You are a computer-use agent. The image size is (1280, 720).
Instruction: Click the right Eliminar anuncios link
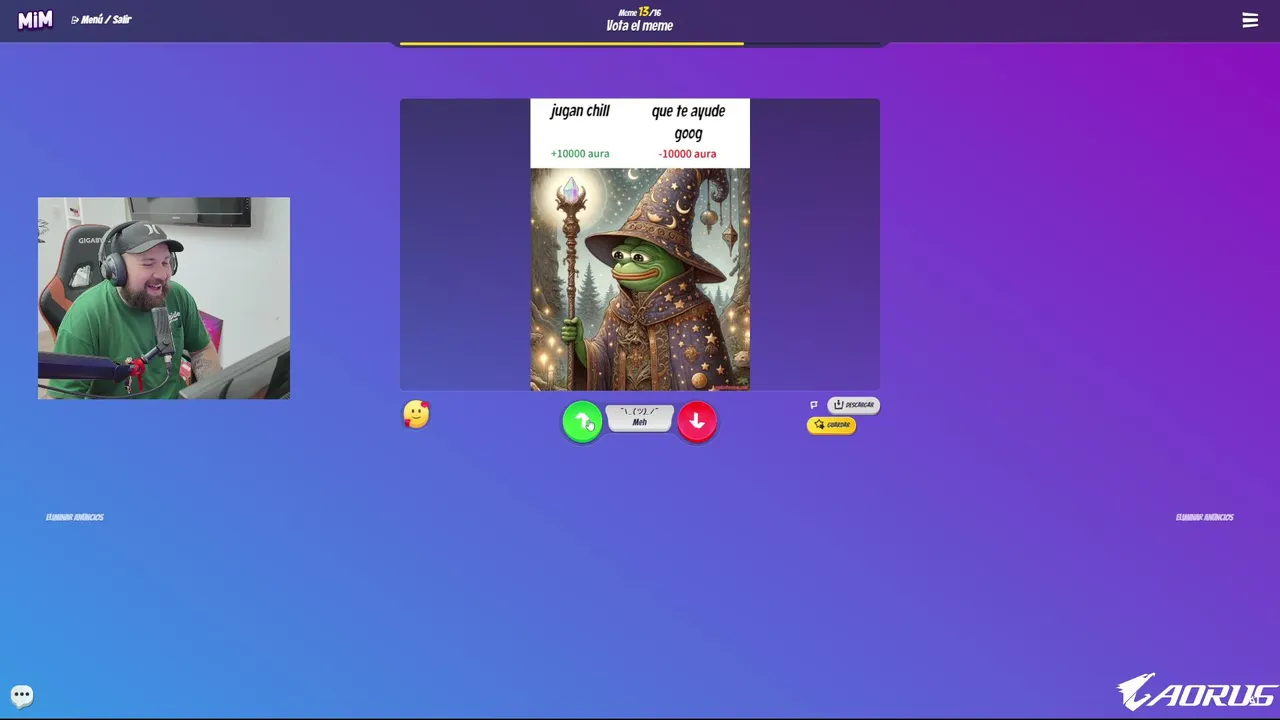tap(1205, 517)
